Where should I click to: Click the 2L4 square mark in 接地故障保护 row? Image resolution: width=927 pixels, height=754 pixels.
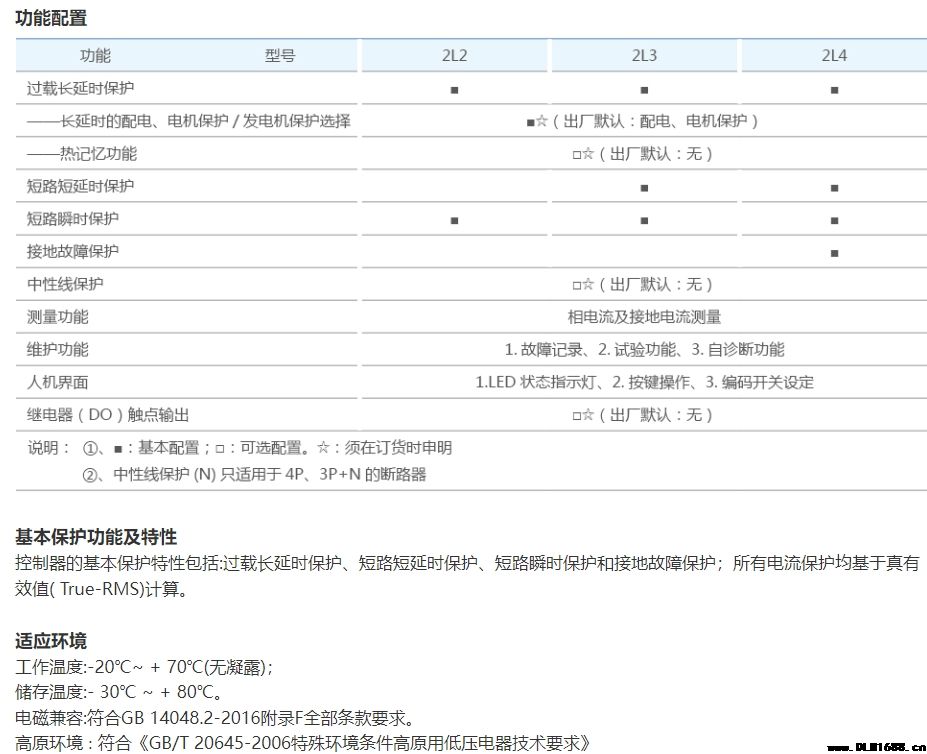tap(834, 253)
